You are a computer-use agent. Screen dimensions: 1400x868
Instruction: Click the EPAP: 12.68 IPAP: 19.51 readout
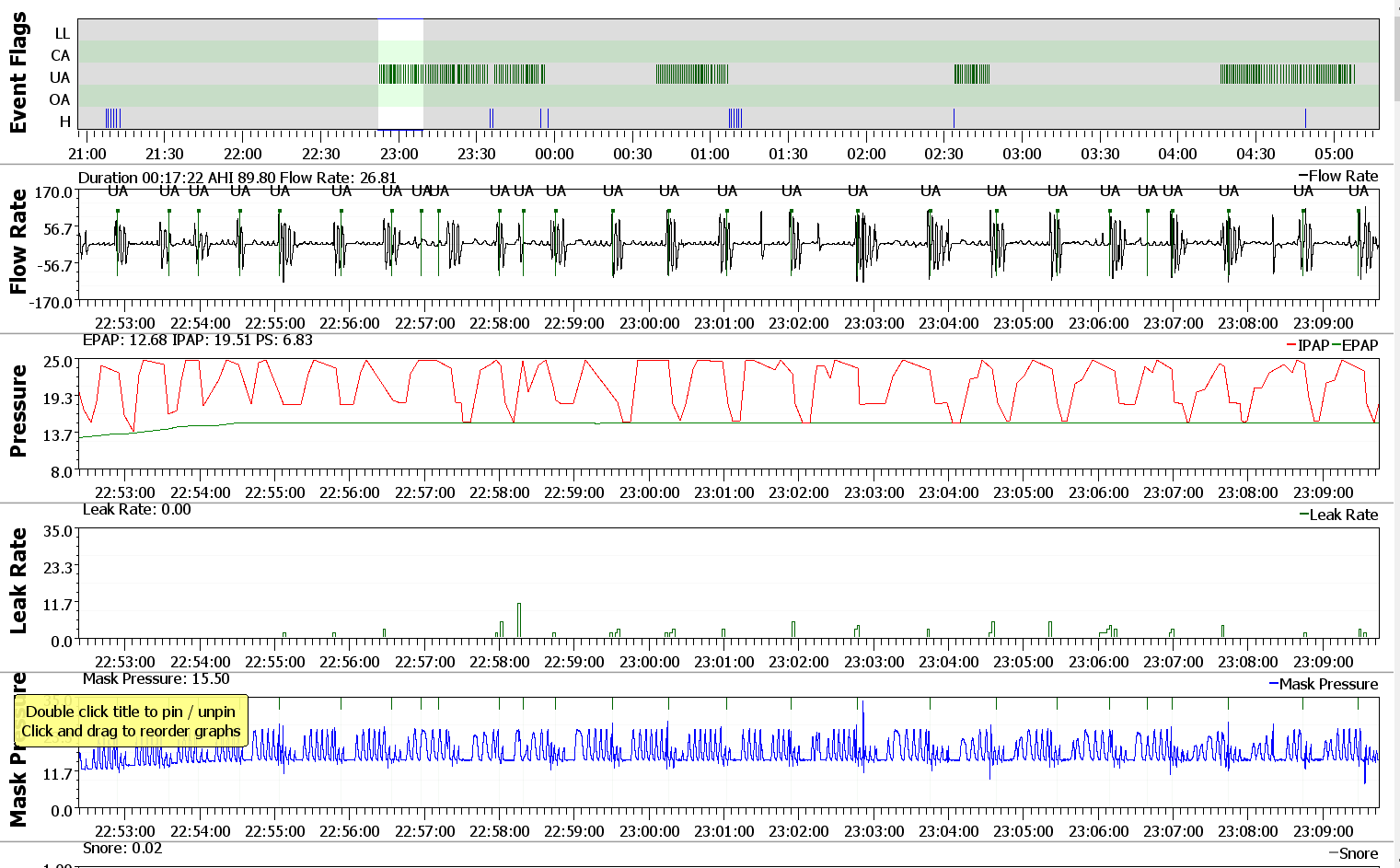click(x=198, y=340)
